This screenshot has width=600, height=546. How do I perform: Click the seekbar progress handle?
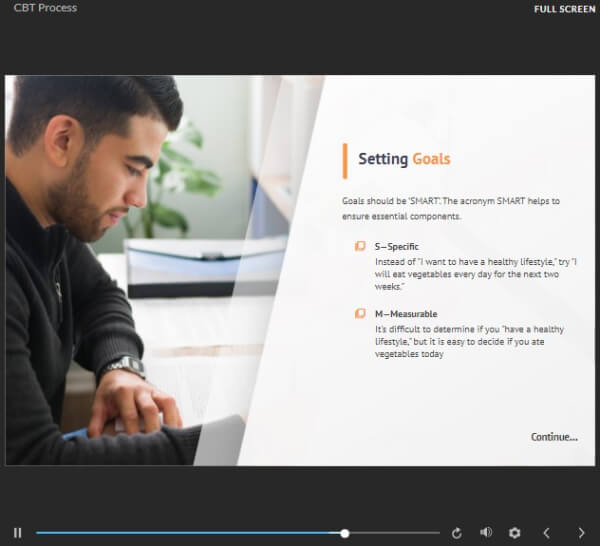coord(345,533)
